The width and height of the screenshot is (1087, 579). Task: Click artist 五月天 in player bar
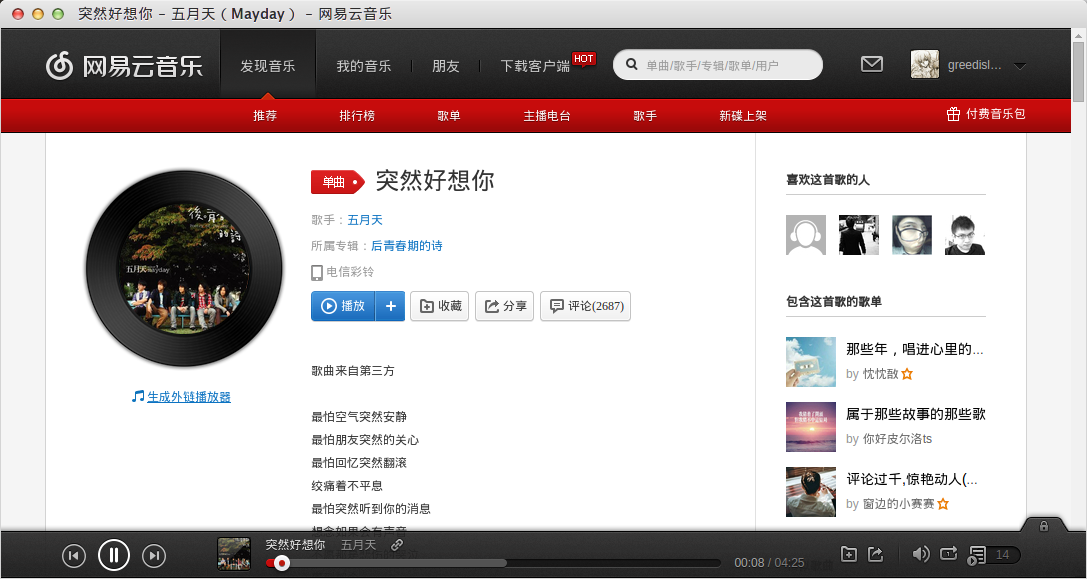click(358, 545)
